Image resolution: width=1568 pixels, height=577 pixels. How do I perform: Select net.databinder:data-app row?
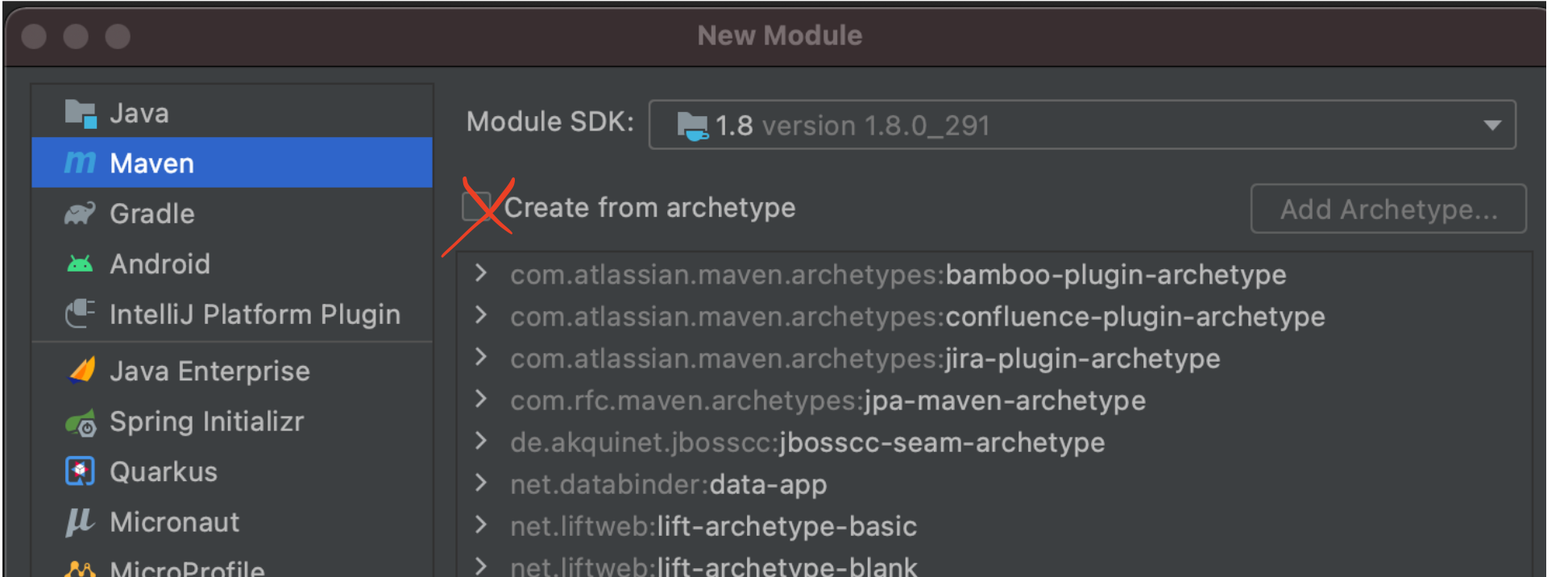click(x=995, y=484)
